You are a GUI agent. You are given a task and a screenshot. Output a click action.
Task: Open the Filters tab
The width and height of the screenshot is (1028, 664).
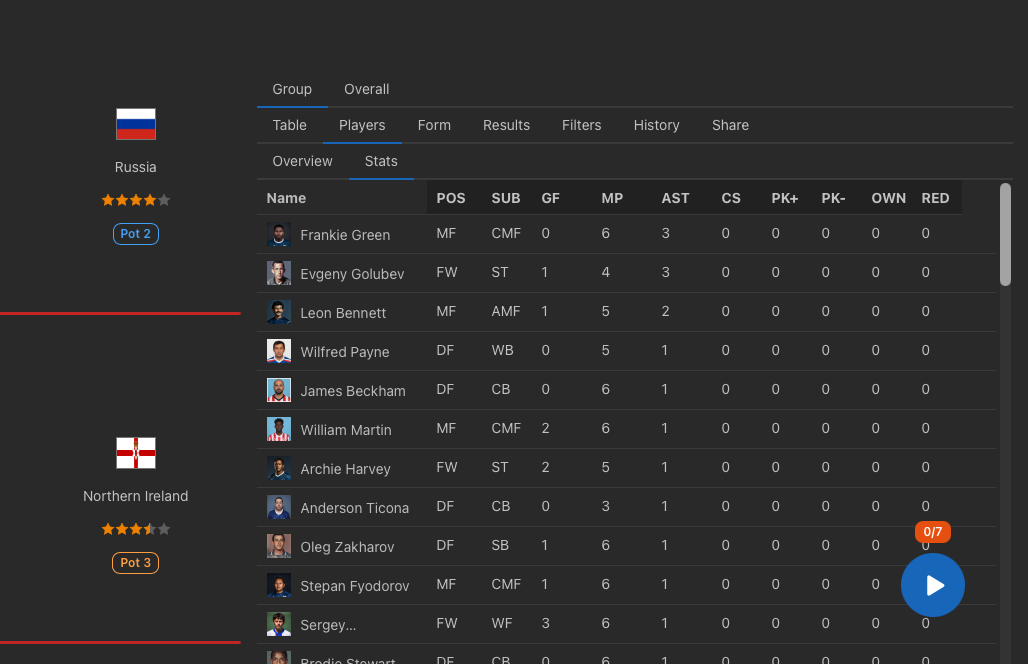582,125
